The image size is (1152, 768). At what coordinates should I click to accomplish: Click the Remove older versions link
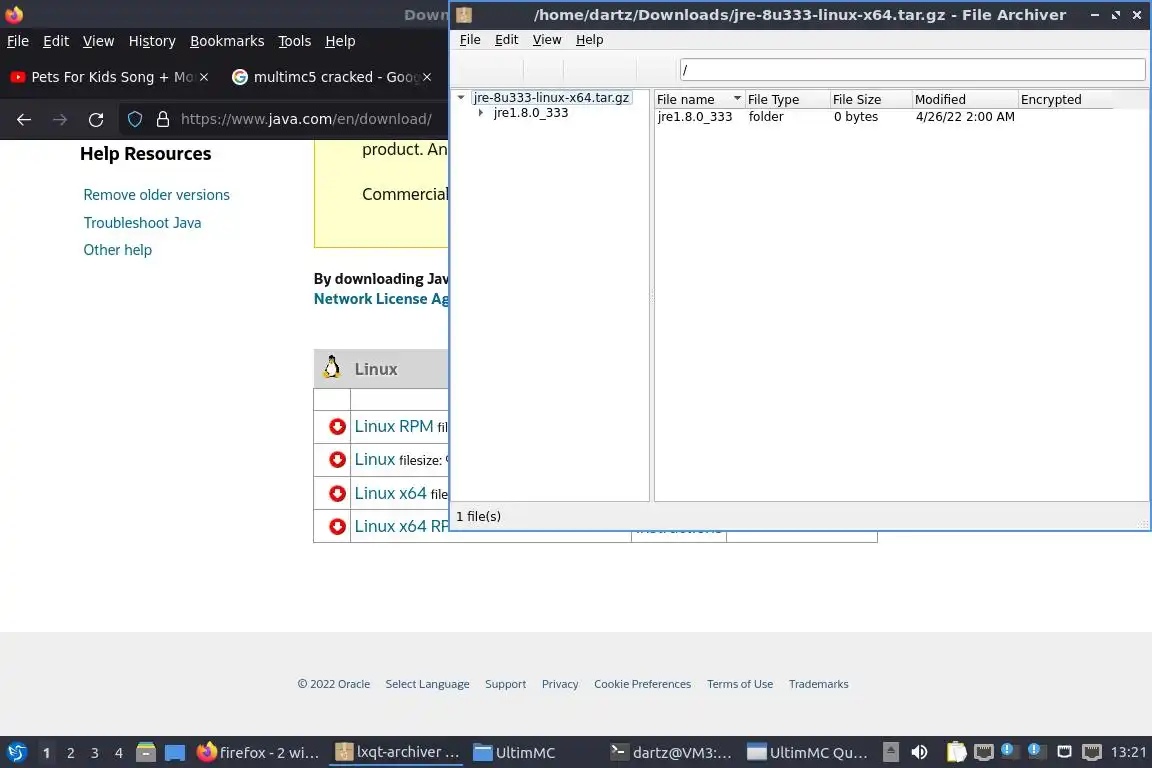[x=156, y=195]
